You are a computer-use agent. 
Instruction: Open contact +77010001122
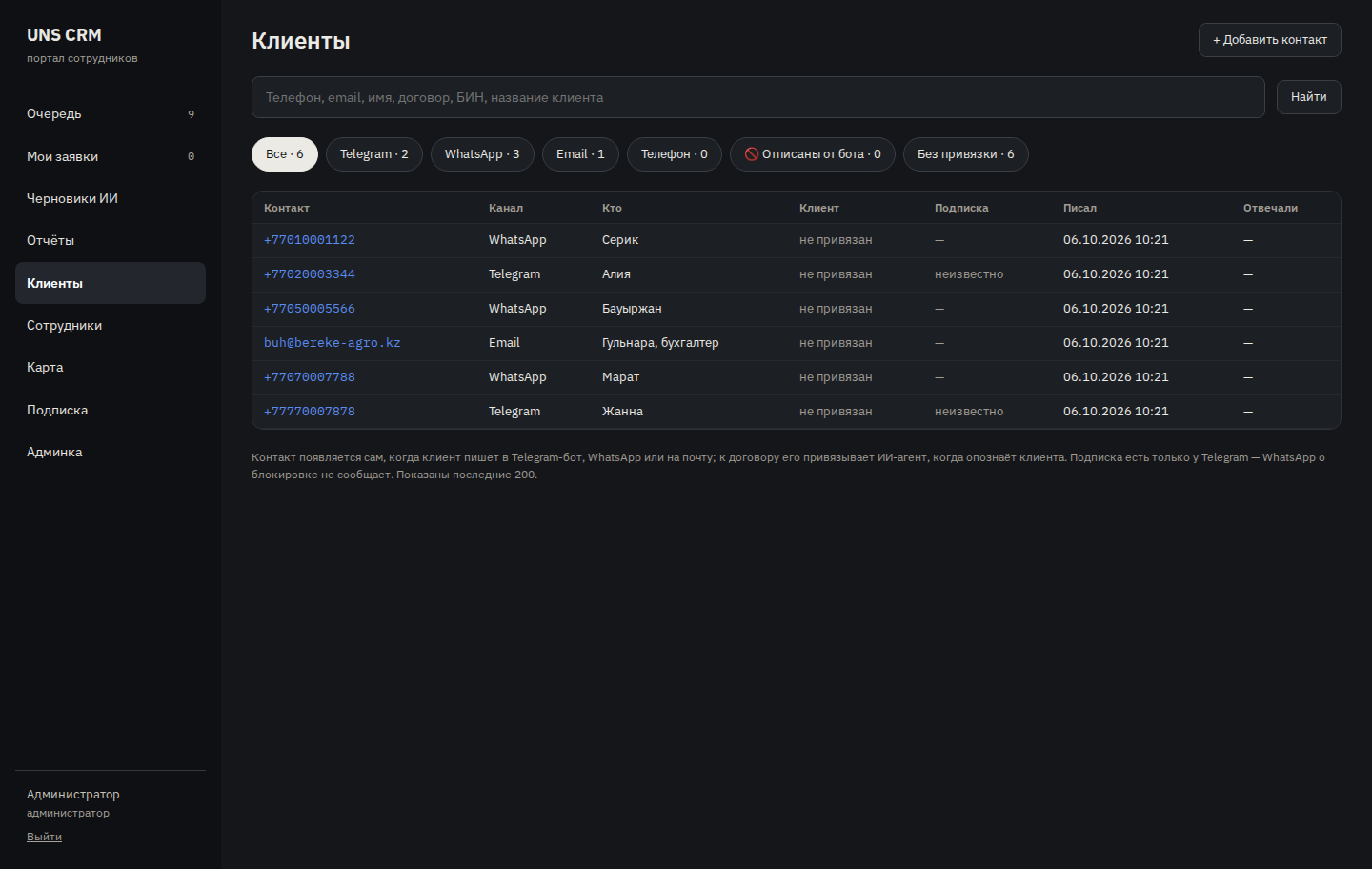[x=309, y=240]
